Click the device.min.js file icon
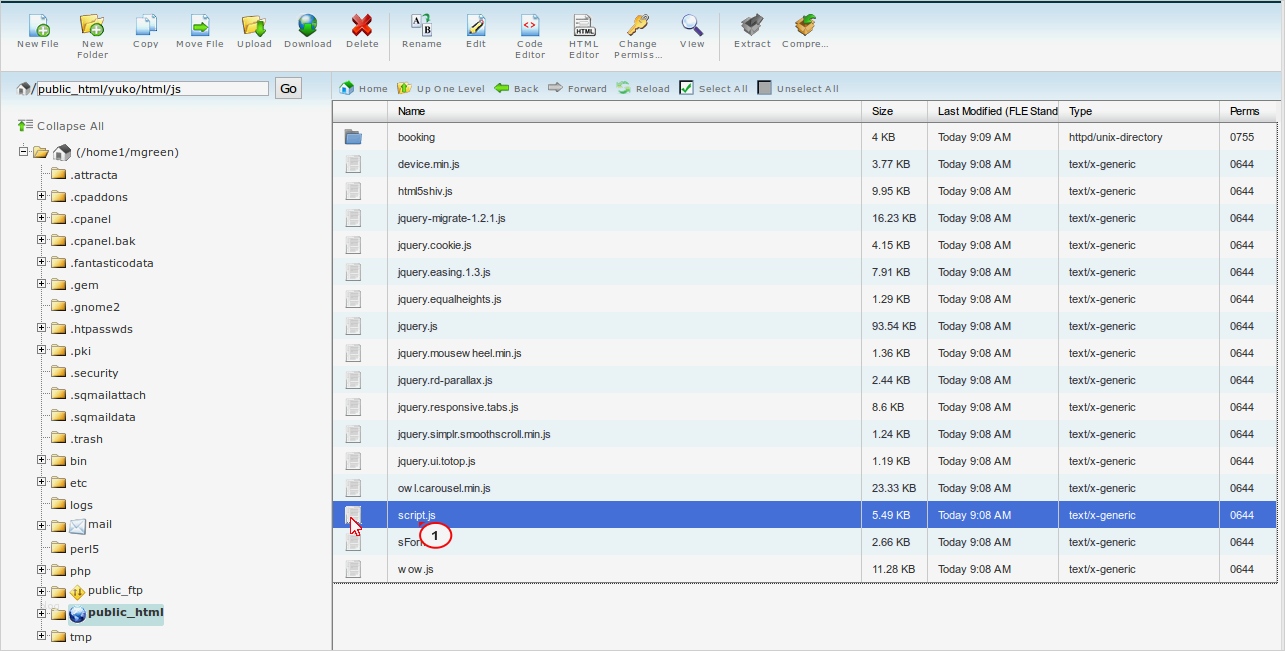Image resolution: width=1285 pixels, height=651 pixels. click(353, 164)
